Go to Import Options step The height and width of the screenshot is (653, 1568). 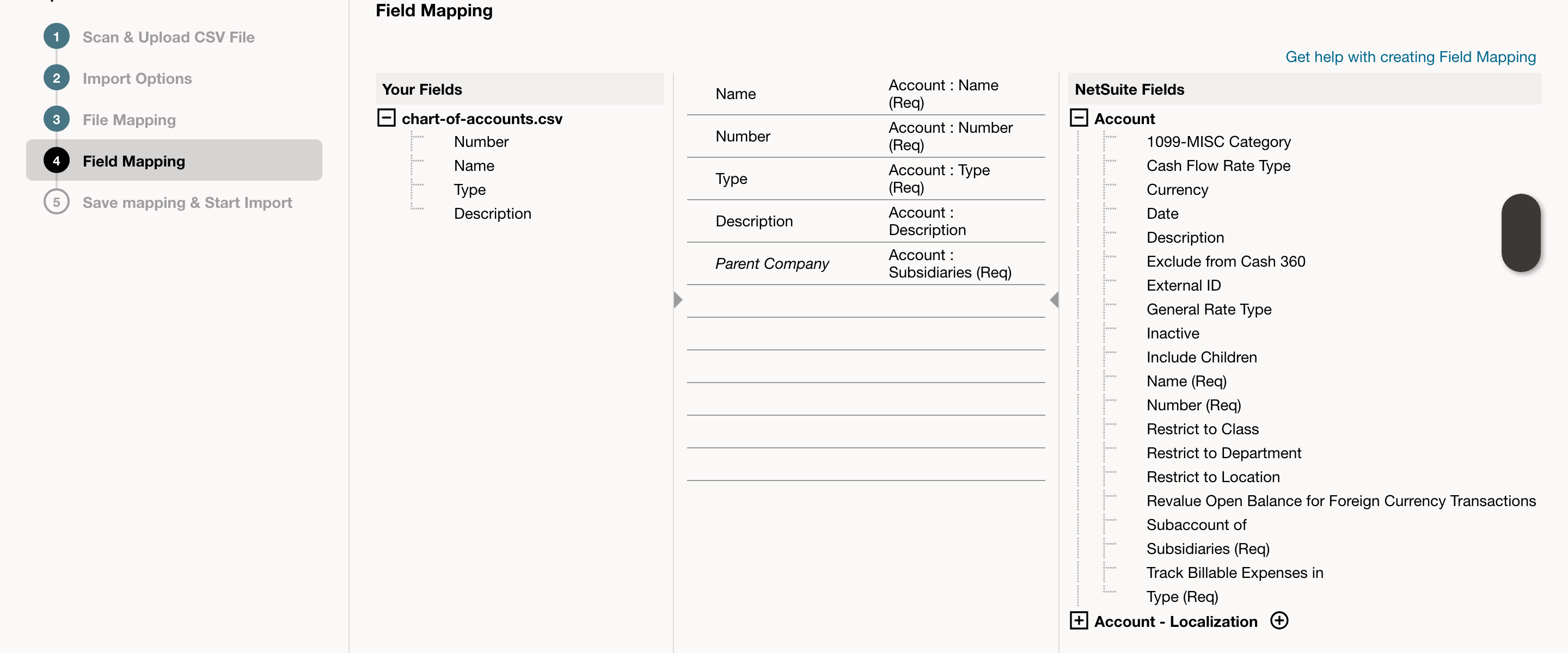tap(137, 78)
